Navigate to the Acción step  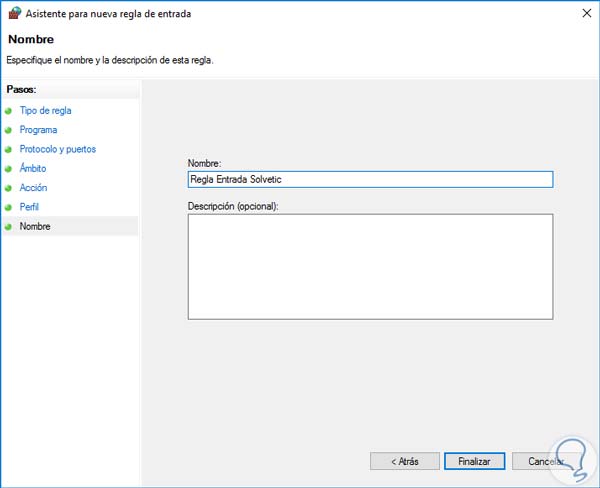coord(33,188)
